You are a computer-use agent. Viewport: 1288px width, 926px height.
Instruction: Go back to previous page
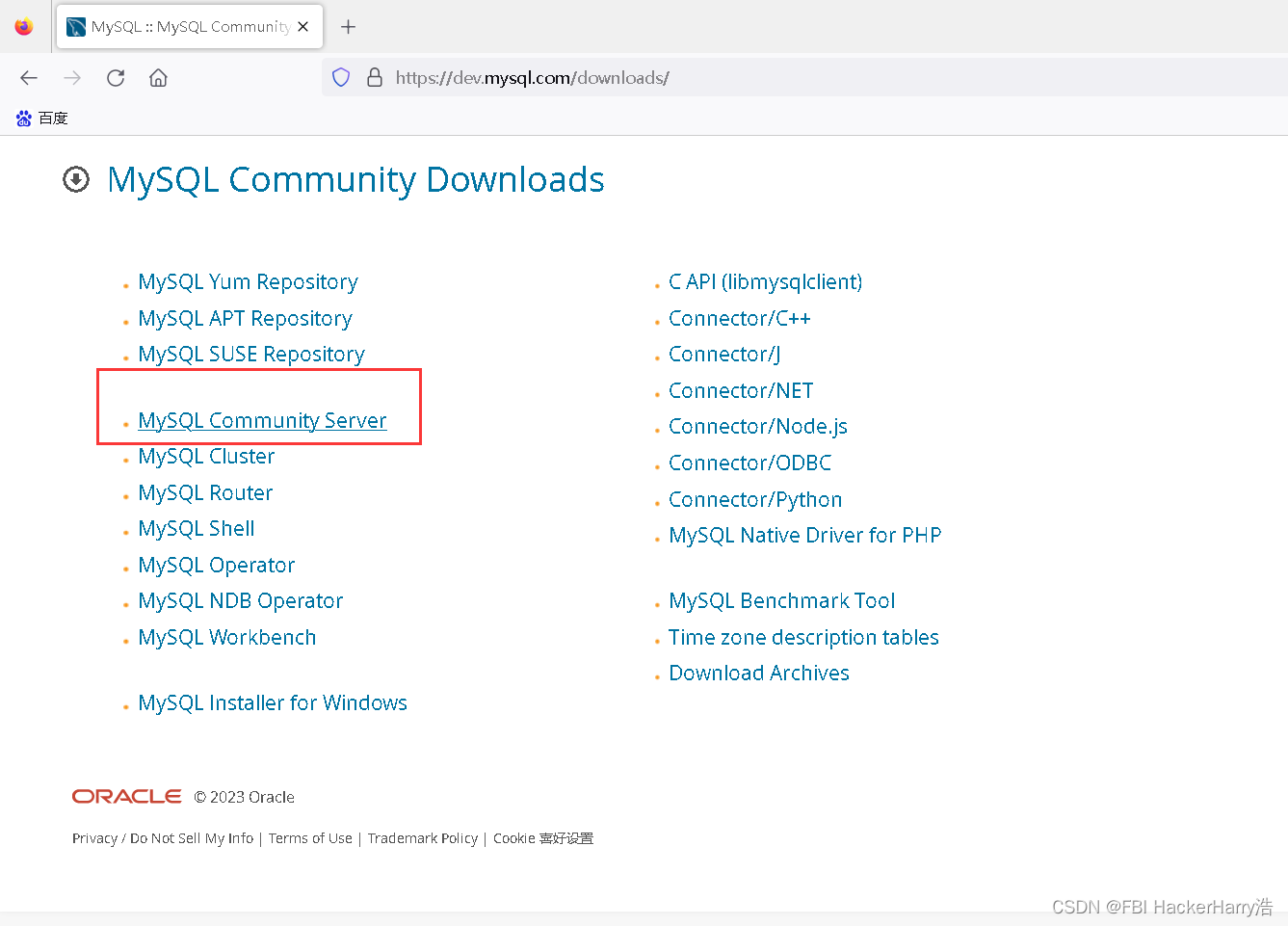tap(29, 78)
